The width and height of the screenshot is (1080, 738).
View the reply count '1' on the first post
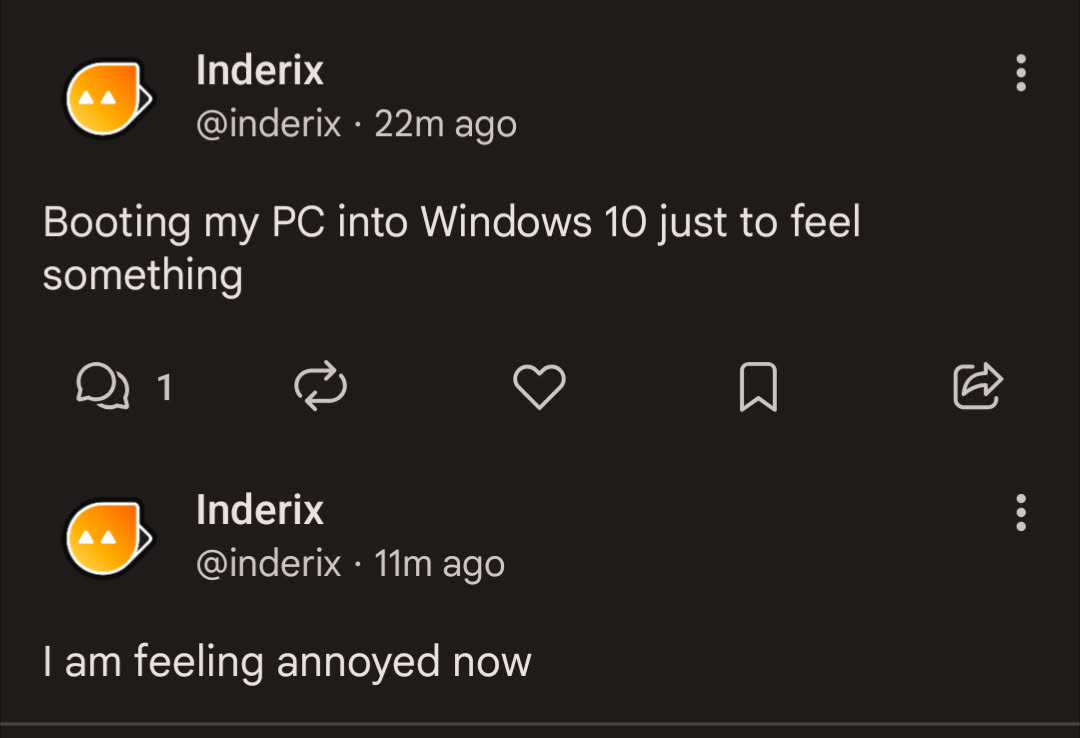pos(165,387)
